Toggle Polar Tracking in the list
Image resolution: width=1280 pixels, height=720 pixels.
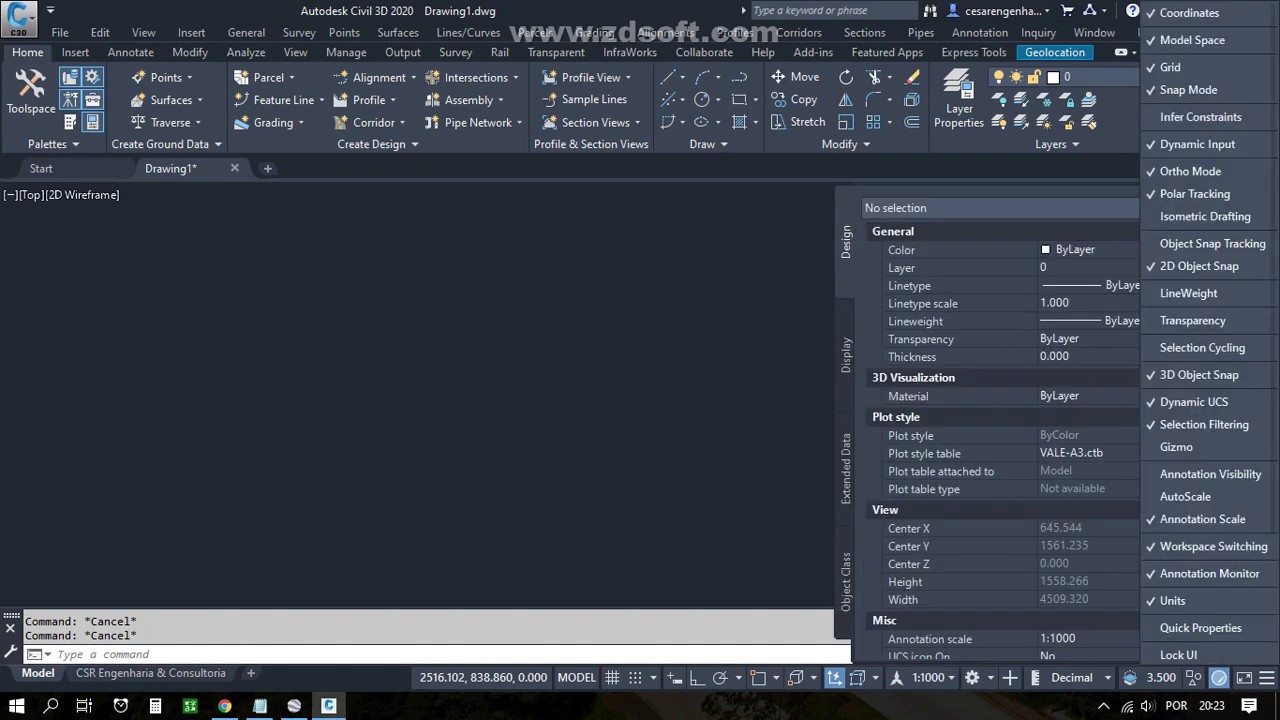coord(1194,194)
